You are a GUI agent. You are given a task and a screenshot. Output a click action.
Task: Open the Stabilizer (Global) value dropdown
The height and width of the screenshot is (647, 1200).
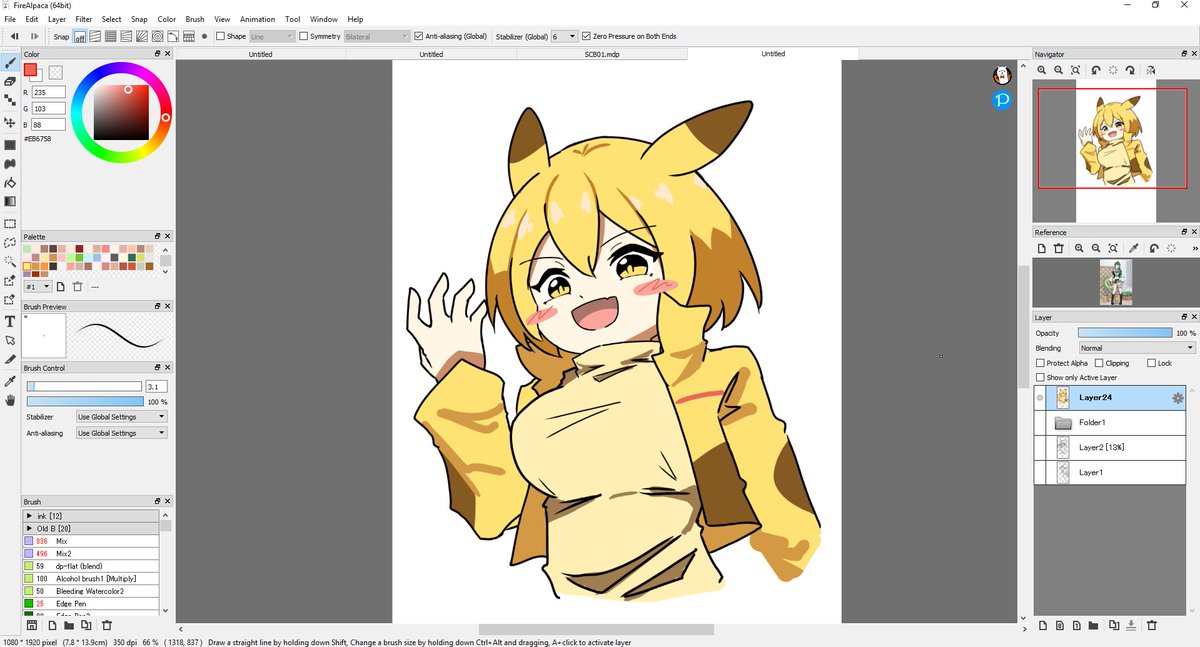[564, 36]
